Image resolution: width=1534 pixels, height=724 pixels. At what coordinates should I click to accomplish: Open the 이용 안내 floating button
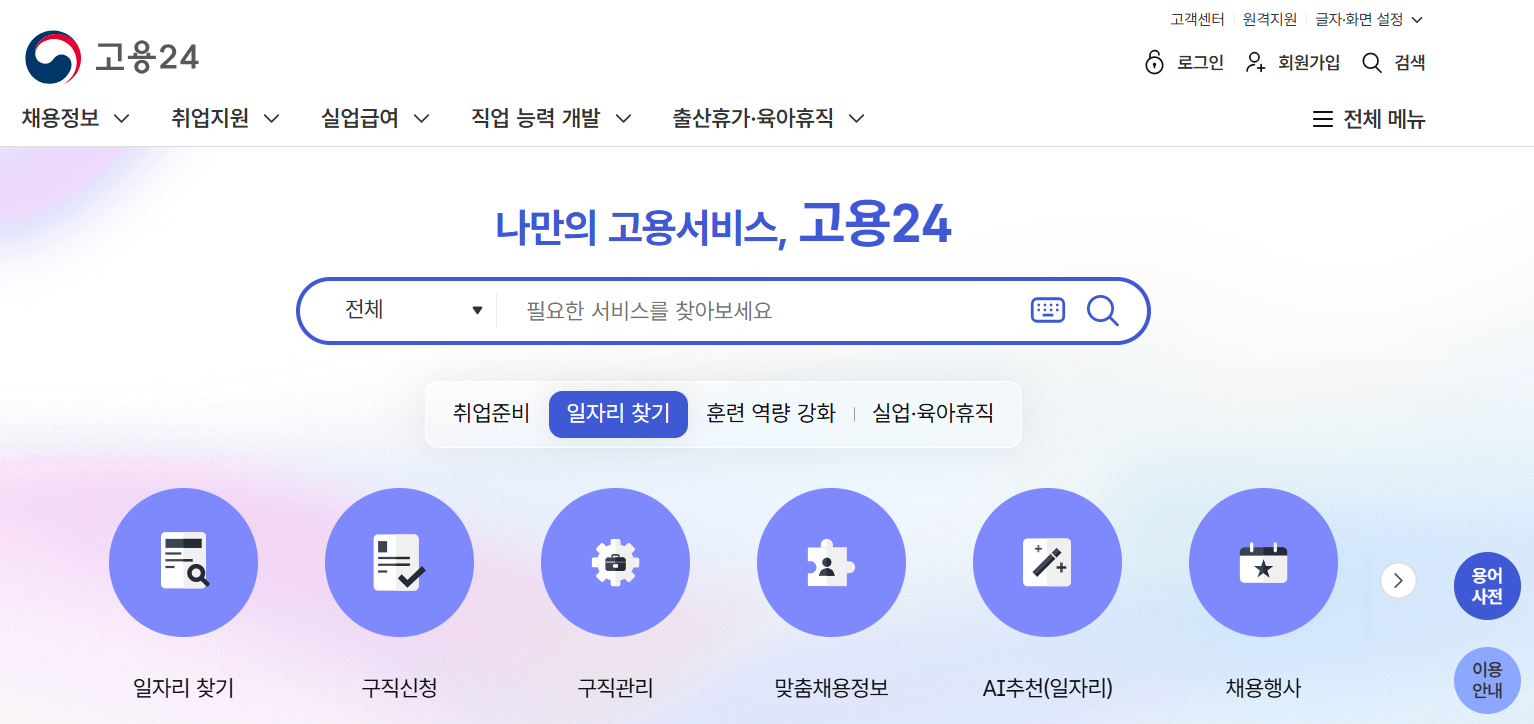(1487, 680)
